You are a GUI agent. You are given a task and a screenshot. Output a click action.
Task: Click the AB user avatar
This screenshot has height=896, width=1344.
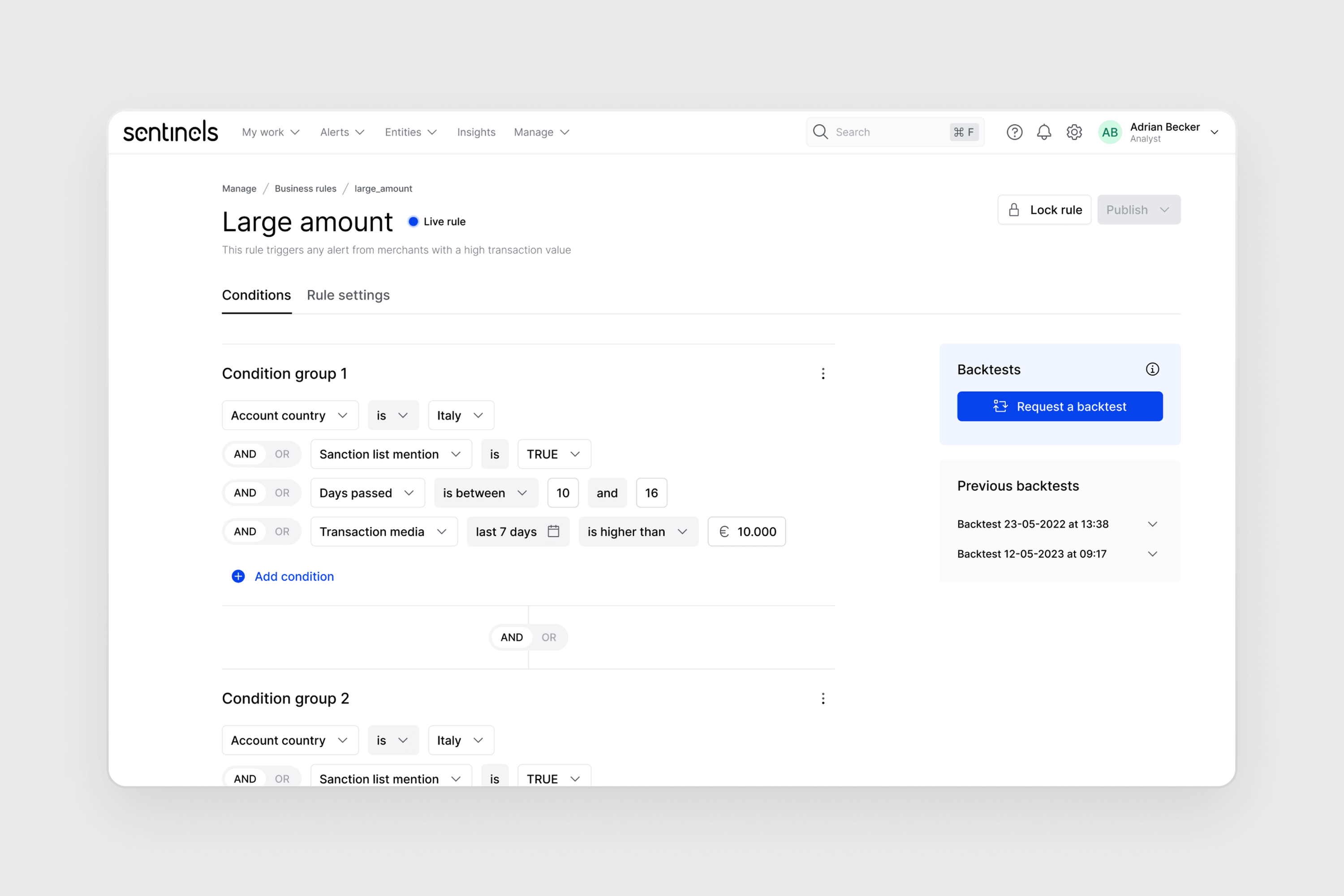point(1110,132)
